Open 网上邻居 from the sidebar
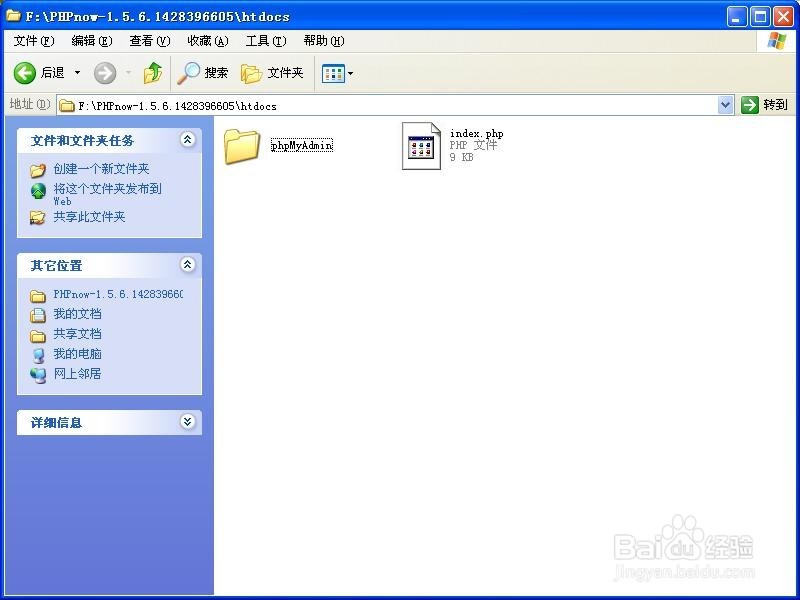This screenshot has height=600, width=800. pos(76,374)
